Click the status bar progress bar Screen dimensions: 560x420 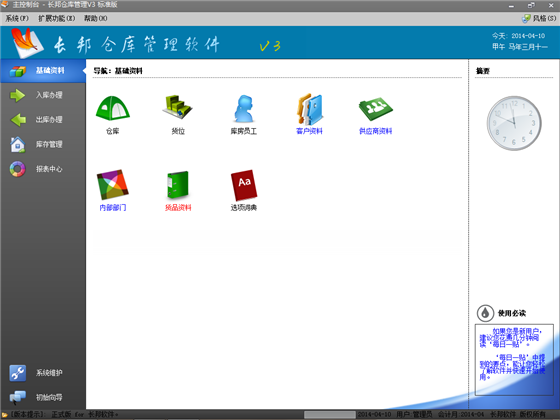tap(330, 414)
